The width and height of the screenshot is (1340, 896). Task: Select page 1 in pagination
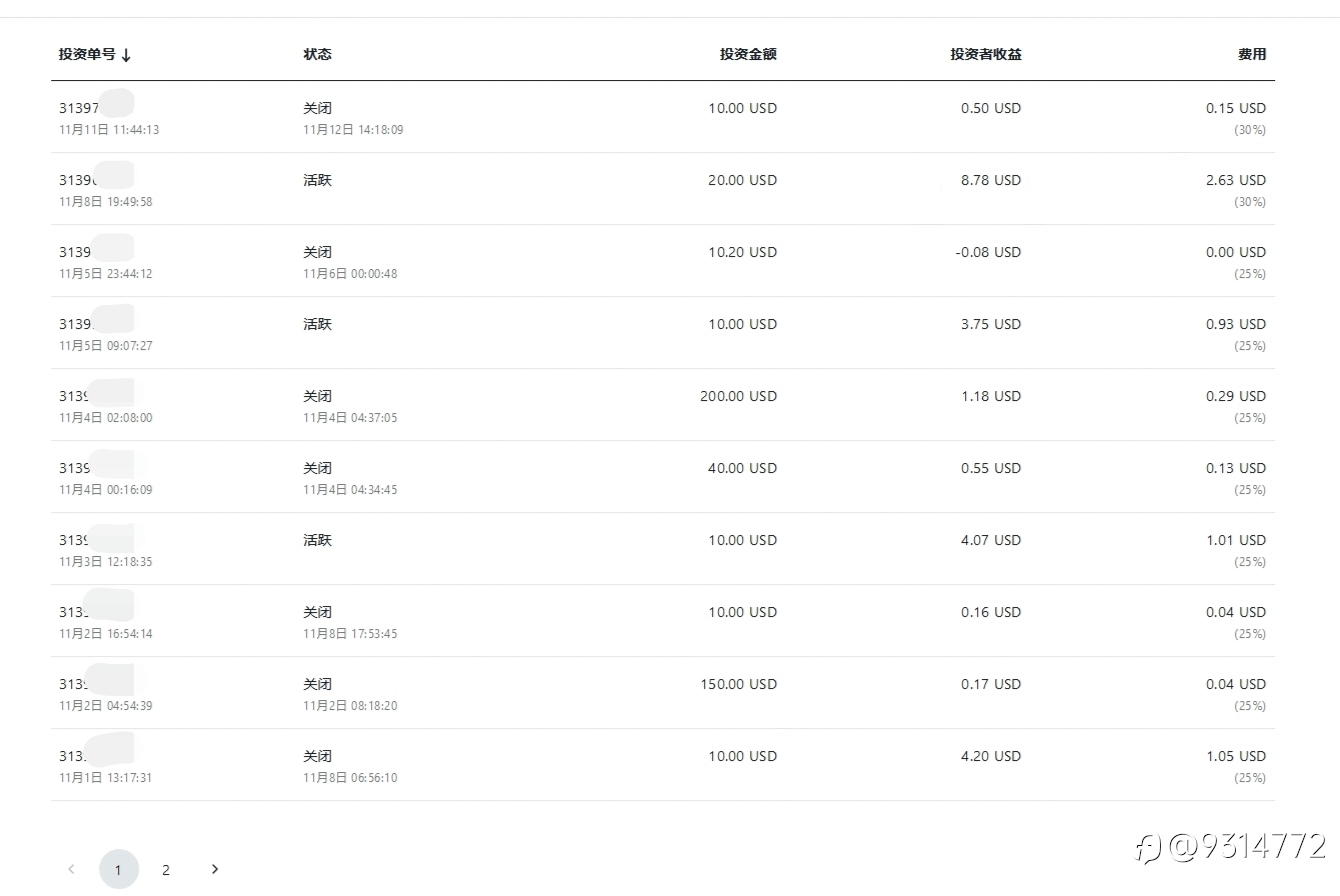pyautogui.click(x=118, y=870)
